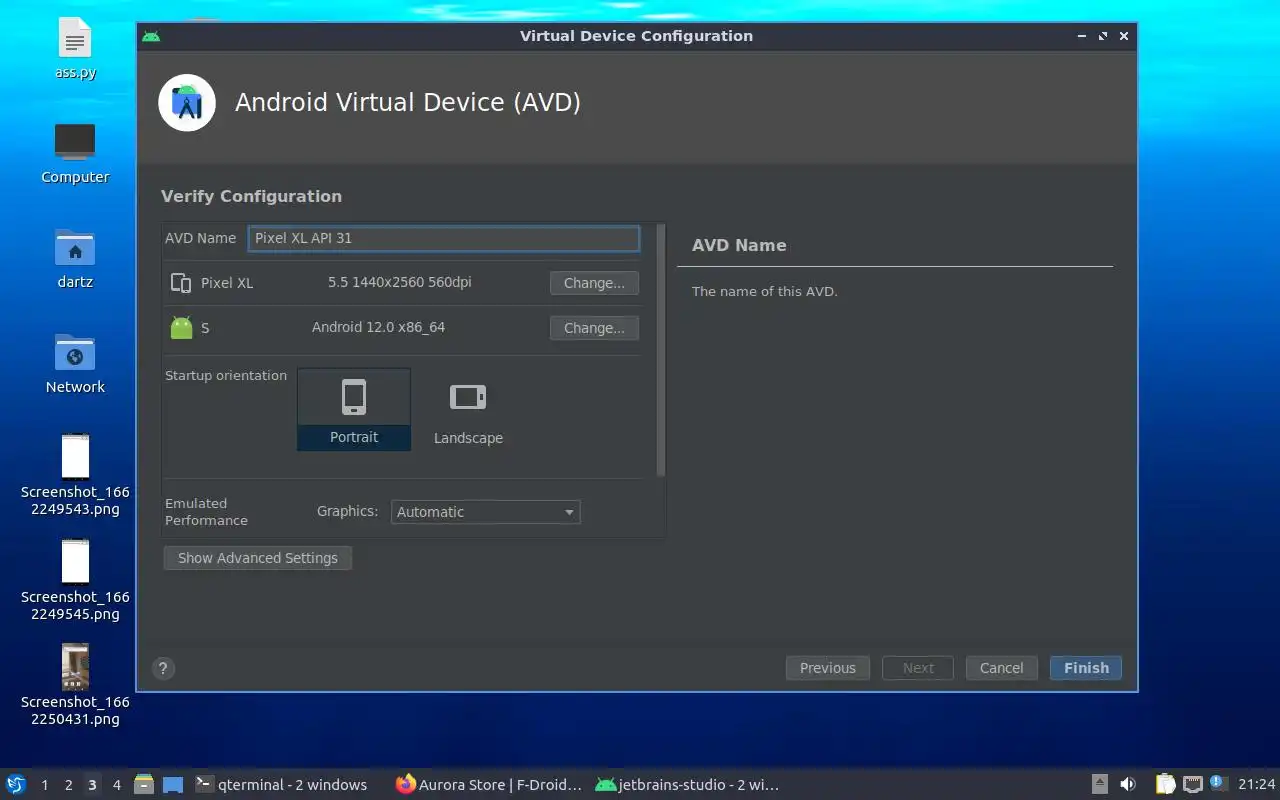Select Screenshot_1662249545.png on desktop
The height and width of the screenshot is (800, 1280).
[75, 580]
